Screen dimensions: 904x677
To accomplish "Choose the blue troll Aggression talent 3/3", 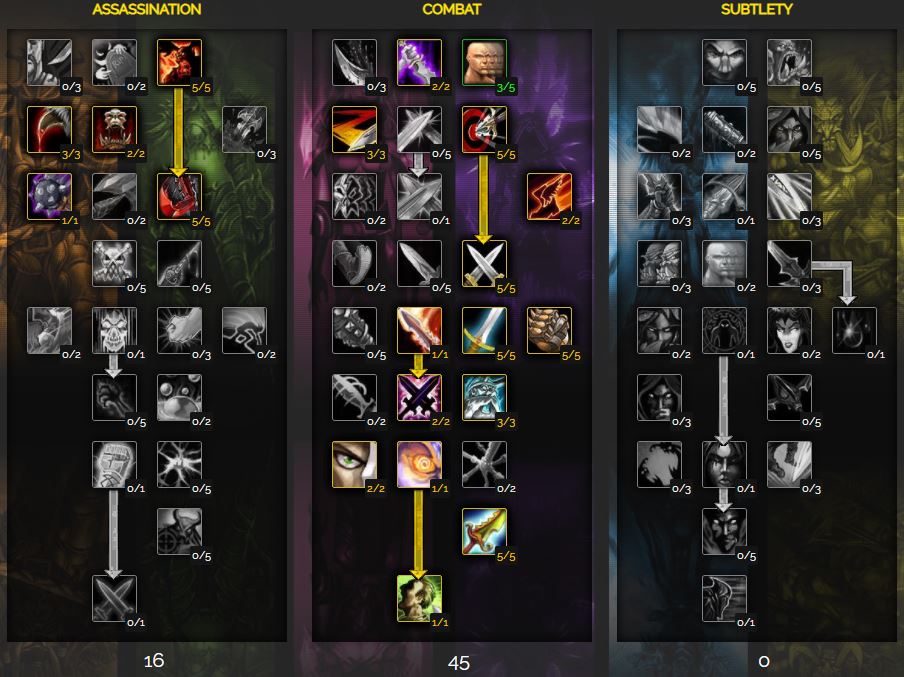I will [484, 398].
